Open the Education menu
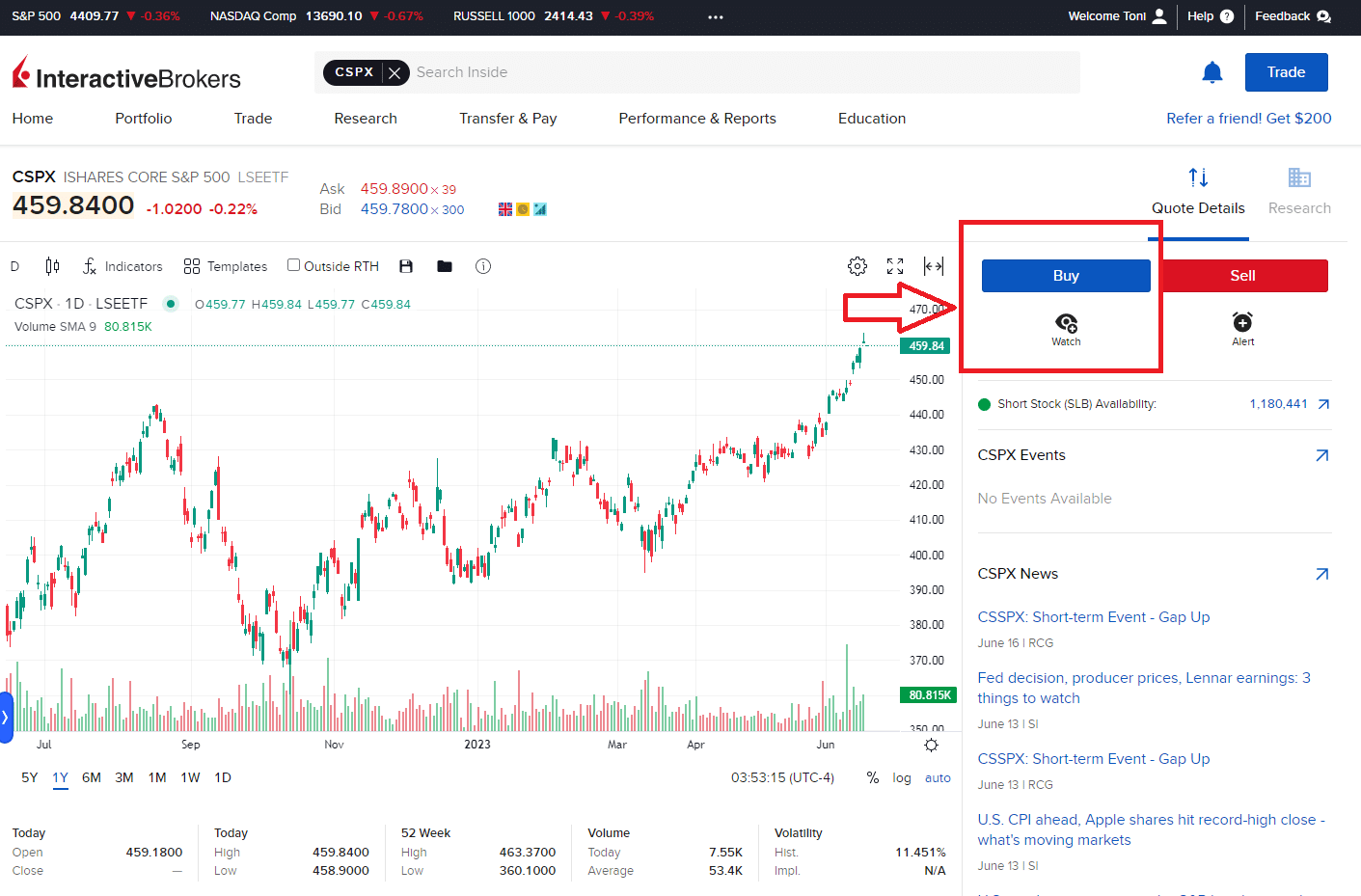Viewport: 1361px width, 896px height. [872, 119]
